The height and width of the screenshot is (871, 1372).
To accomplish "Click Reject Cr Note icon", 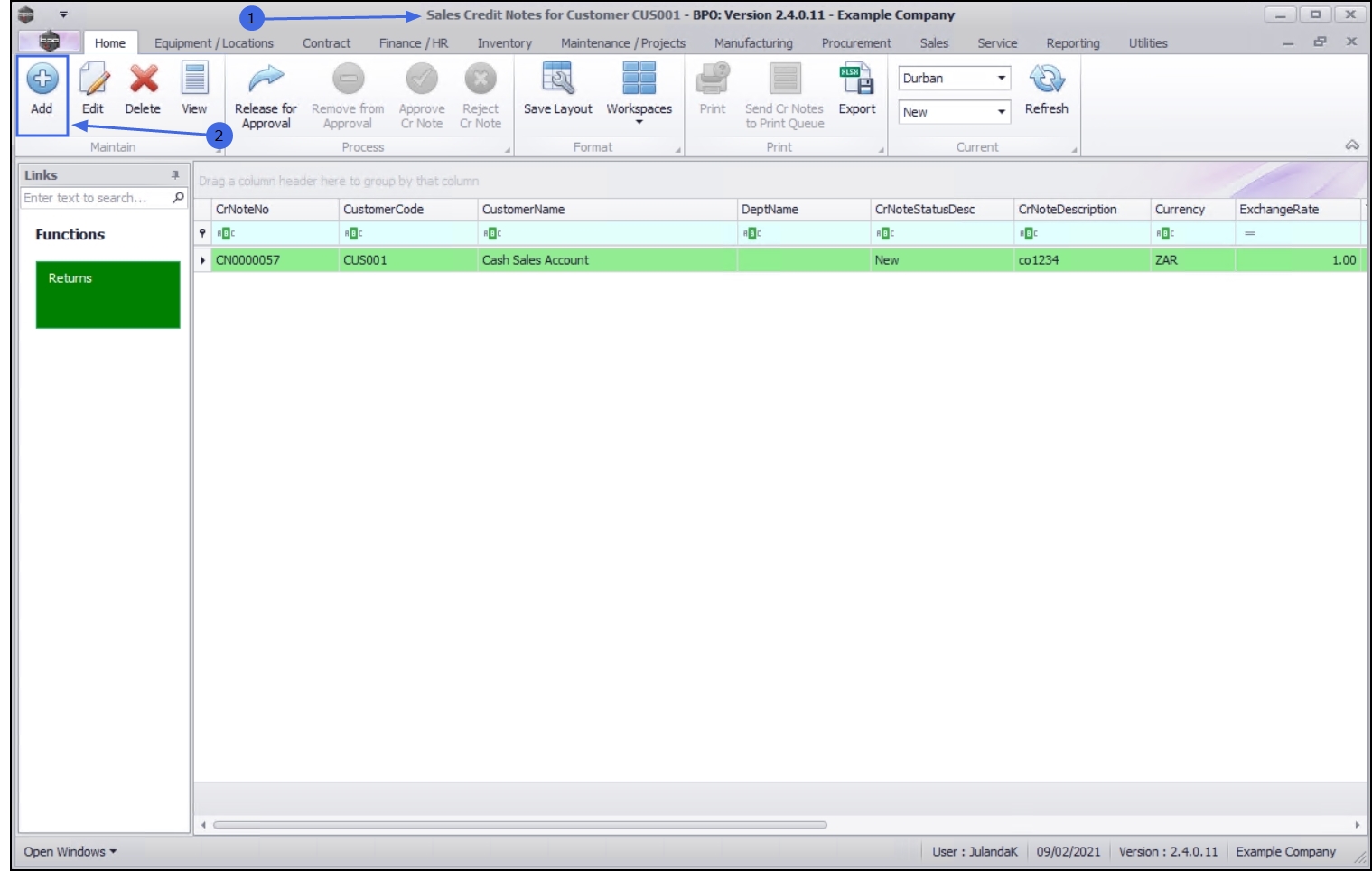I will 481,80.
